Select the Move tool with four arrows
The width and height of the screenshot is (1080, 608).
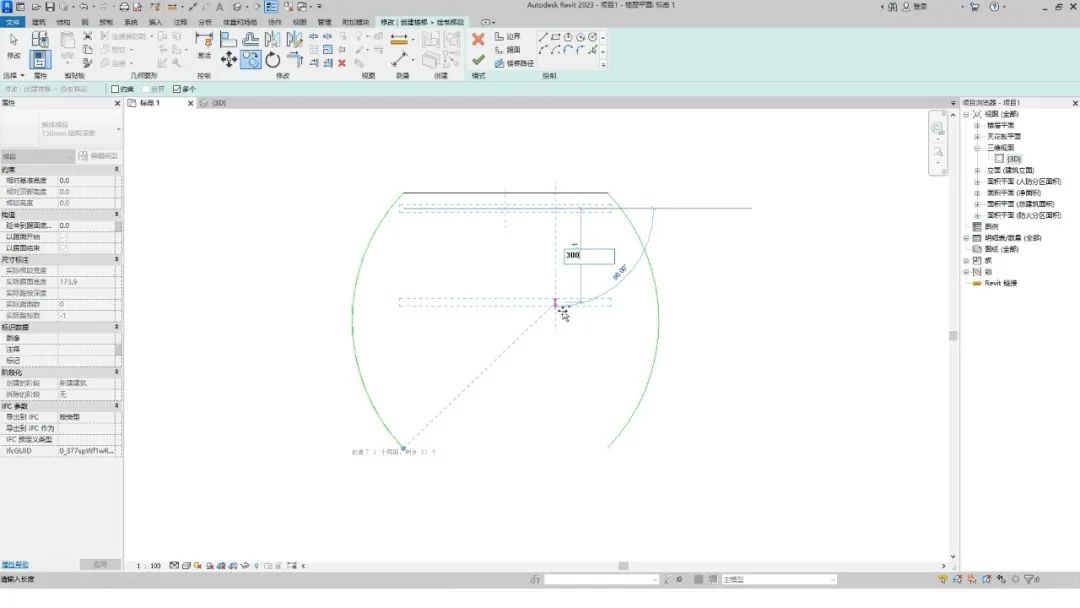click(x=229, y=60)
